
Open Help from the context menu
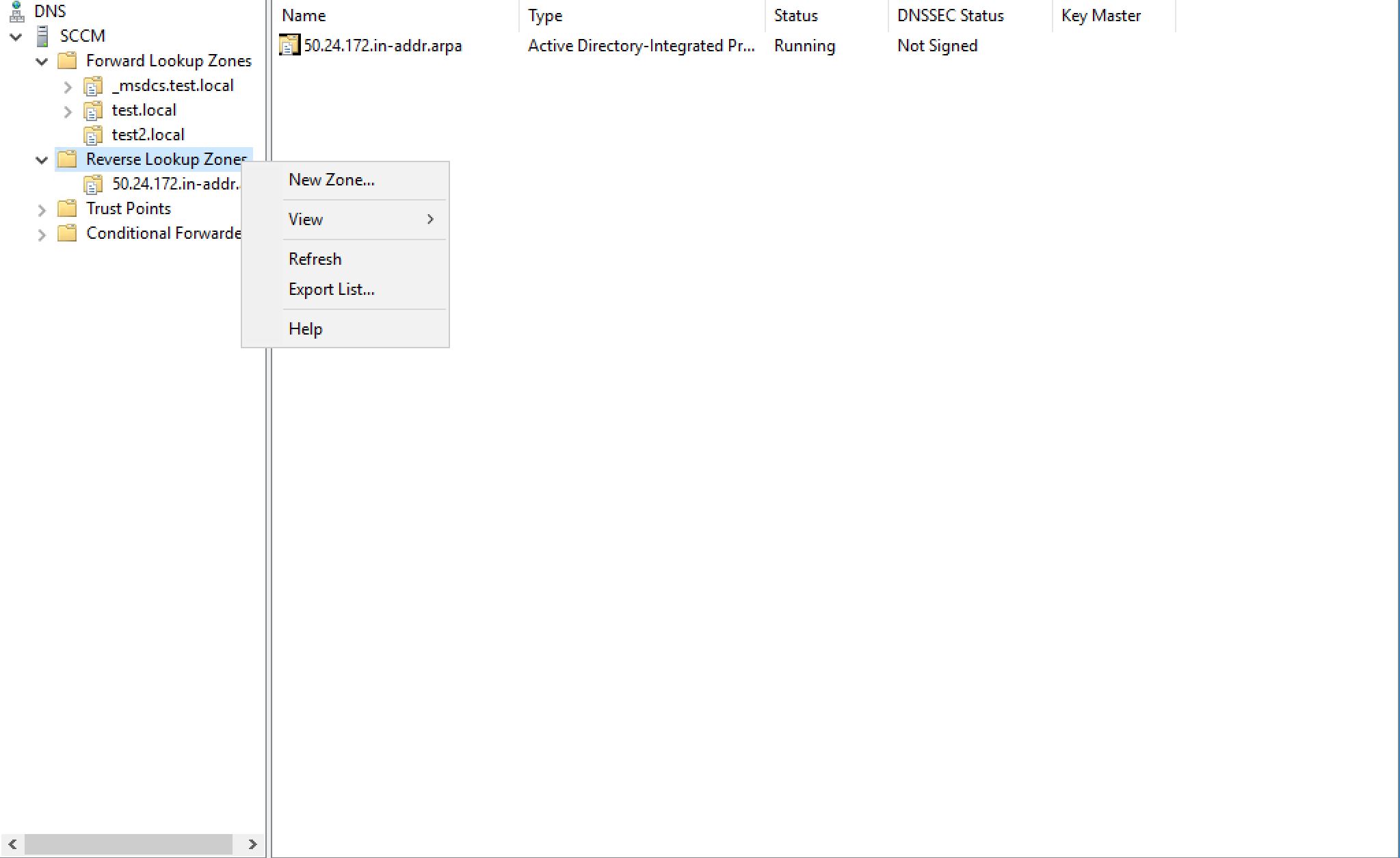305,328
